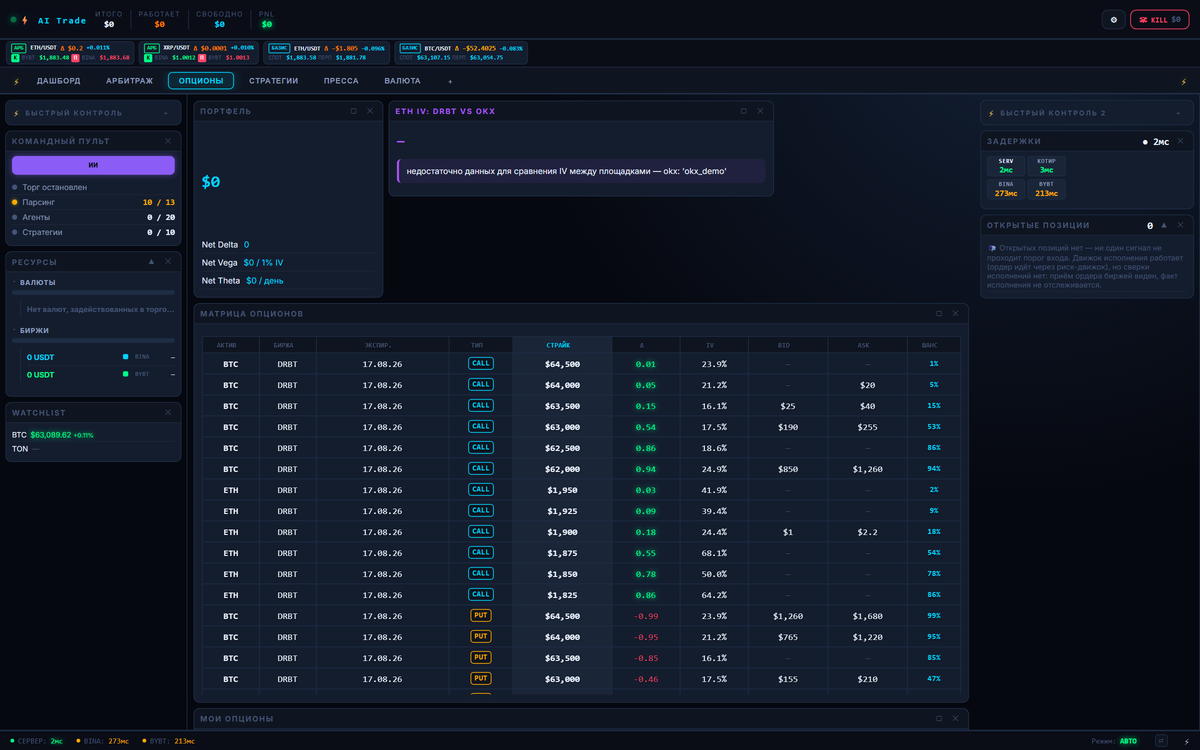Image resolution: width=1200 pixels, height=750 pixels.
Task: Click the Парсинг status row
Action: coord(93,202)
